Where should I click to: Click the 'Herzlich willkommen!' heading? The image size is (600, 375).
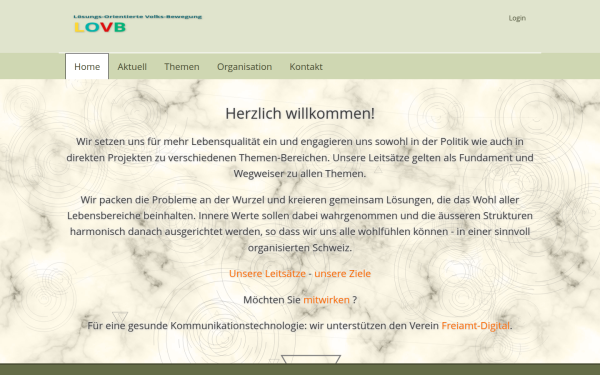coord(300,114)
